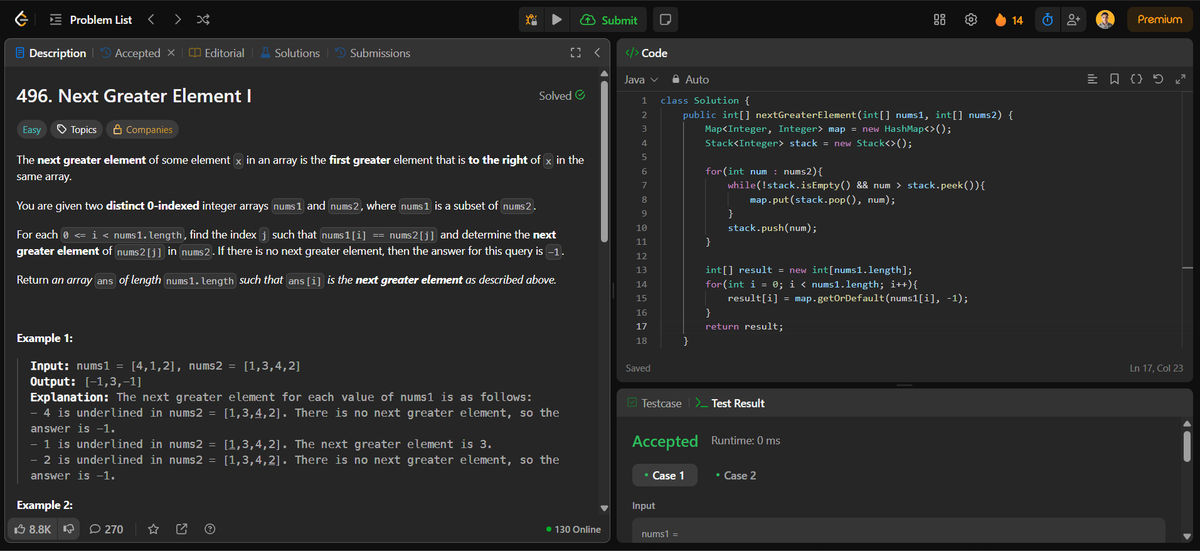Click the Solved status indicator
This screenshot has width=1200, height=551.
(x=562, y=96)
